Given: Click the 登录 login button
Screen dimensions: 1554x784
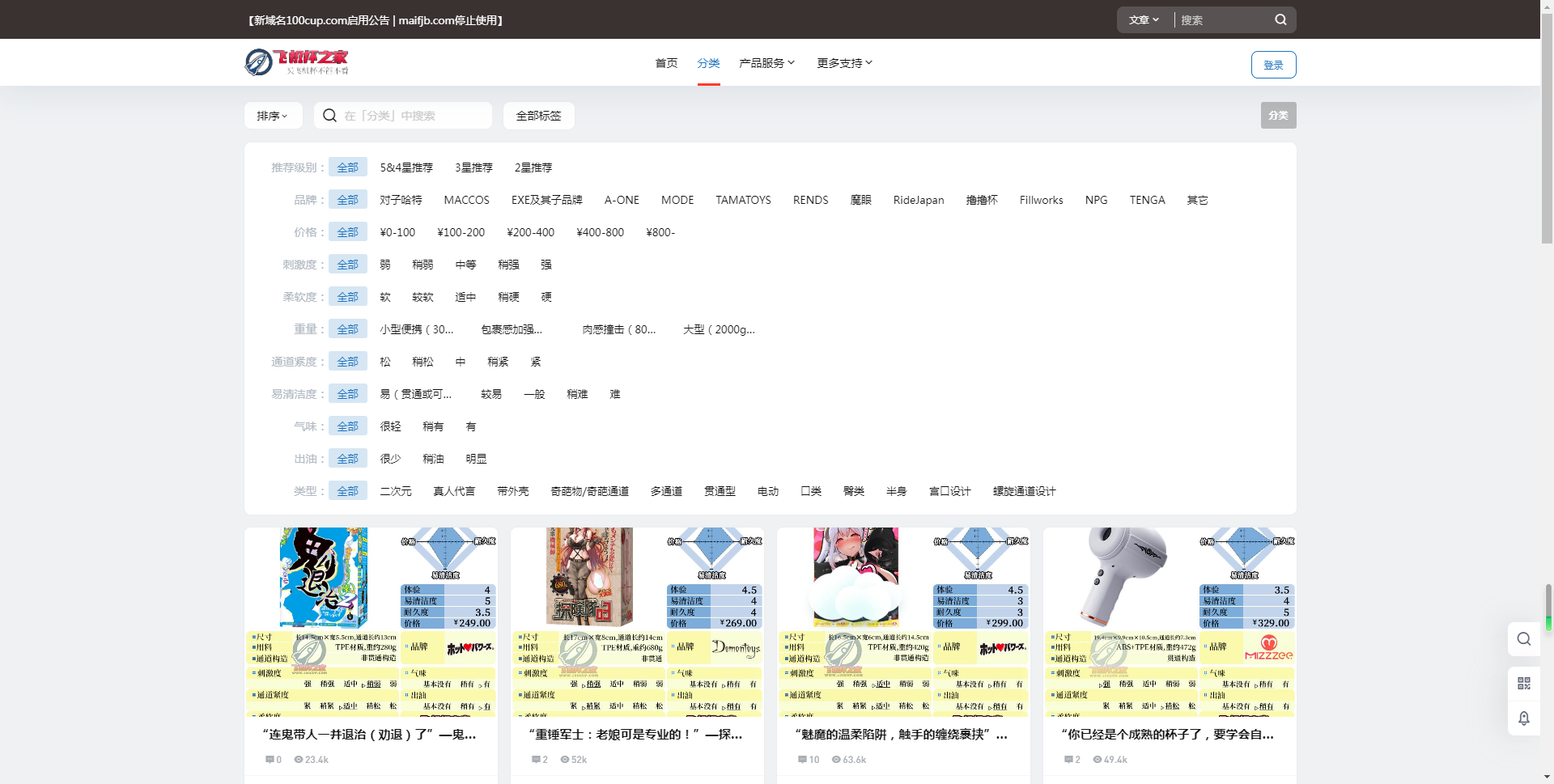Looking at the screenshot, I should coord(1273,65).
